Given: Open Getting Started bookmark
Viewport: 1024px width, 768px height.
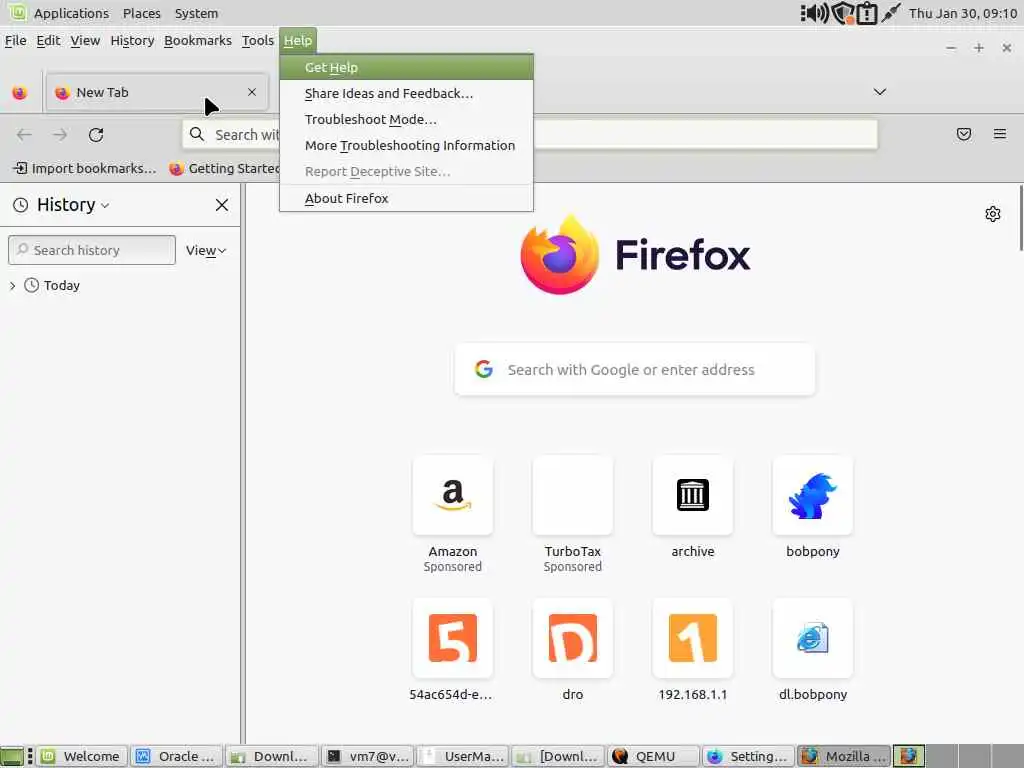Looking at the screenshot, I should (x=225, y=168).
